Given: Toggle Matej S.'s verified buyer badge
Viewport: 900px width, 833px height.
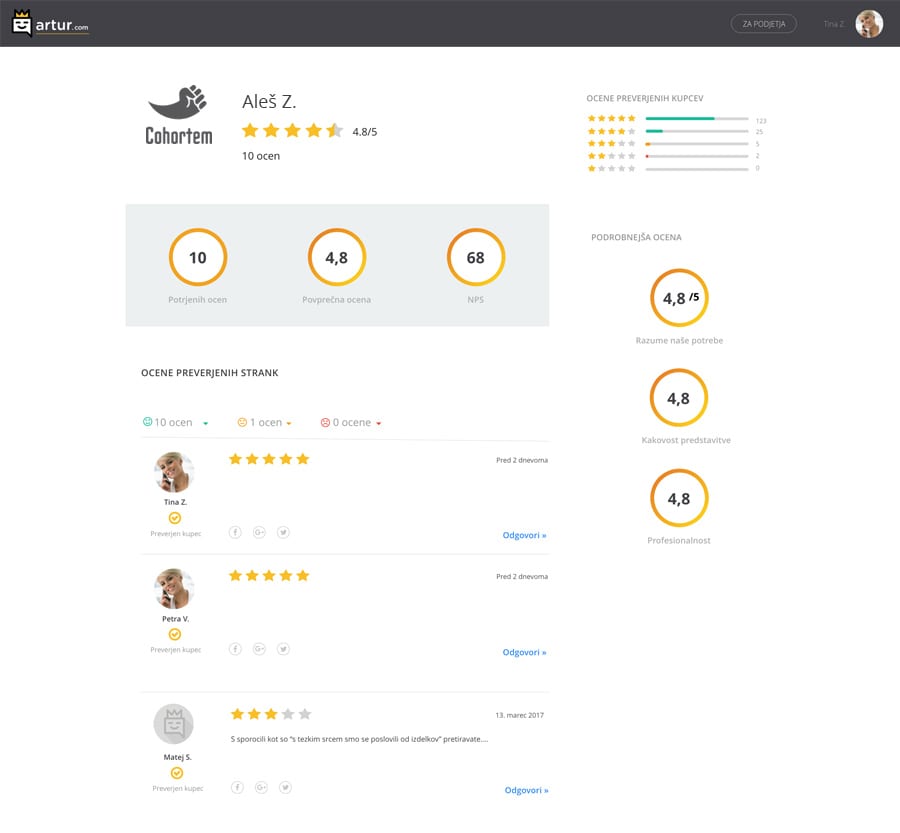Looking at the screenshot, I should [x=176, y=771].
